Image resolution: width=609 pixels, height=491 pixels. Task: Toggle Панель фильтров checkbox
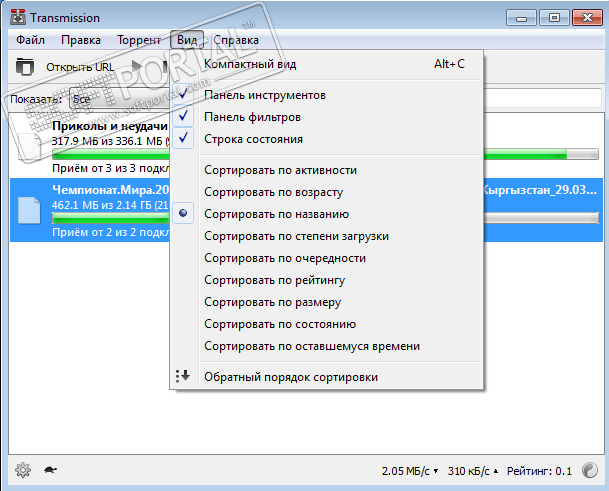(183, 116)
